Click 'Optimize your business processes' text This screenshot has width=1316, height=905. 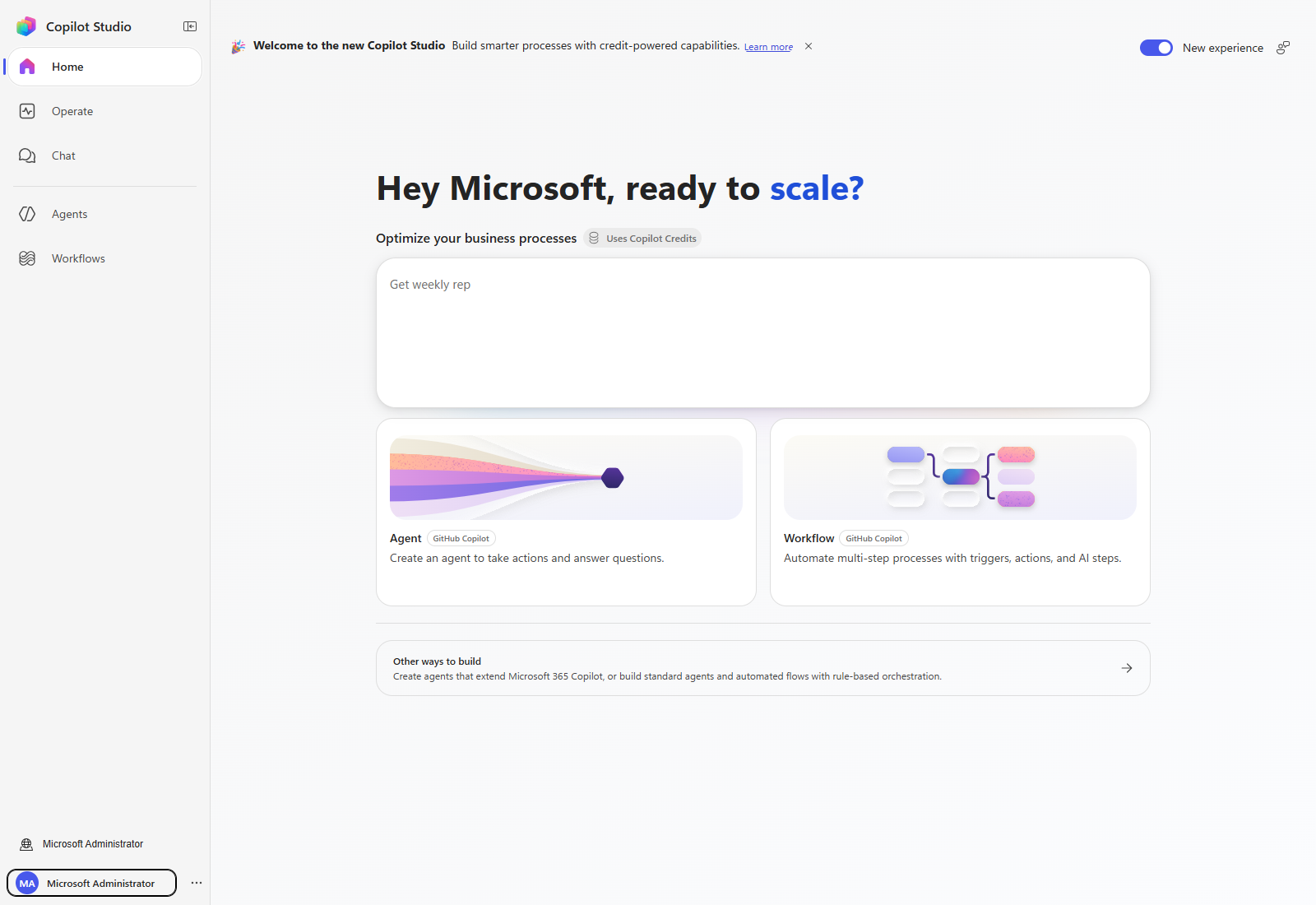click(x=476, y=239)
